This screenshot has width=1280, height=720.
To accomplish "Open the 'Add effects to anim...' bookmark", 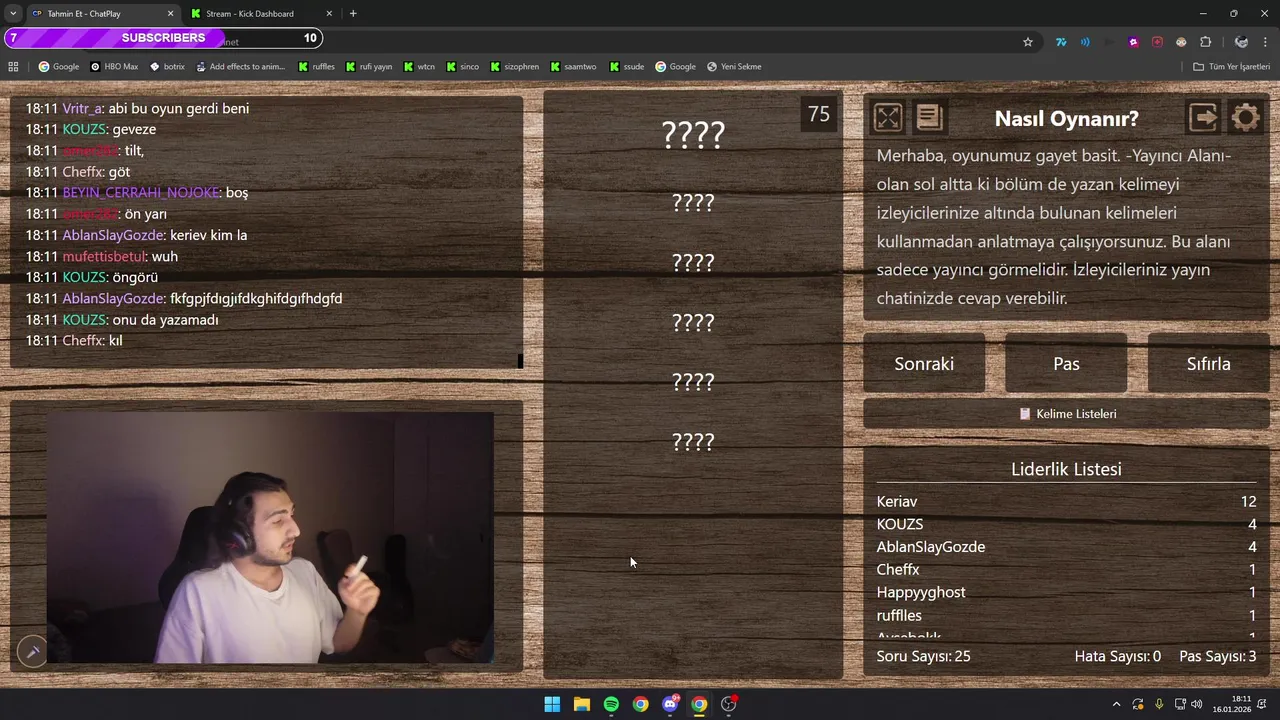I will tap(241, 67).
